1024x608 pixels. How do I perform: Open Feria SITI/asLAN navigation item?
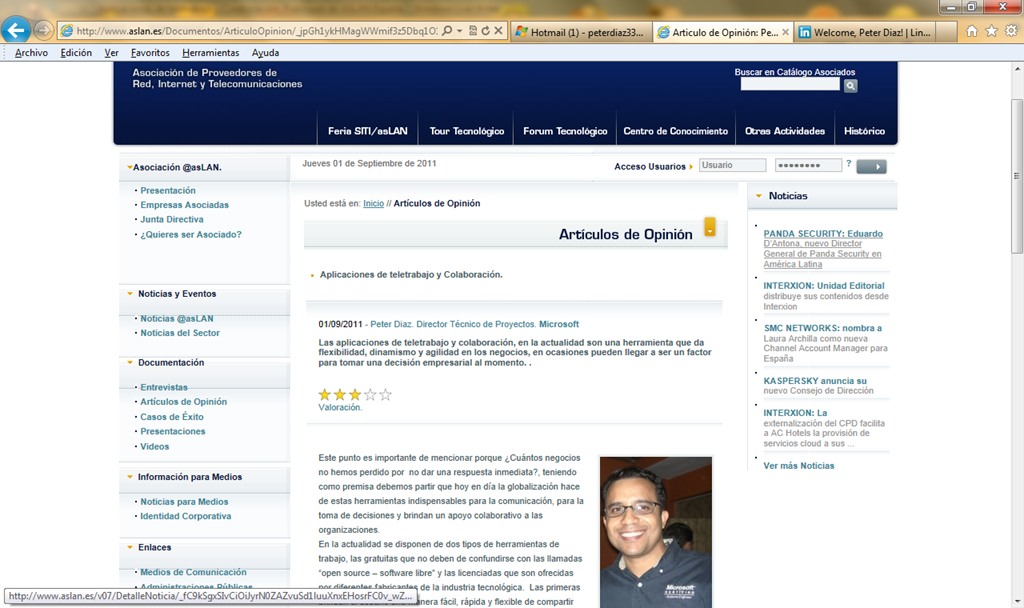368,131
